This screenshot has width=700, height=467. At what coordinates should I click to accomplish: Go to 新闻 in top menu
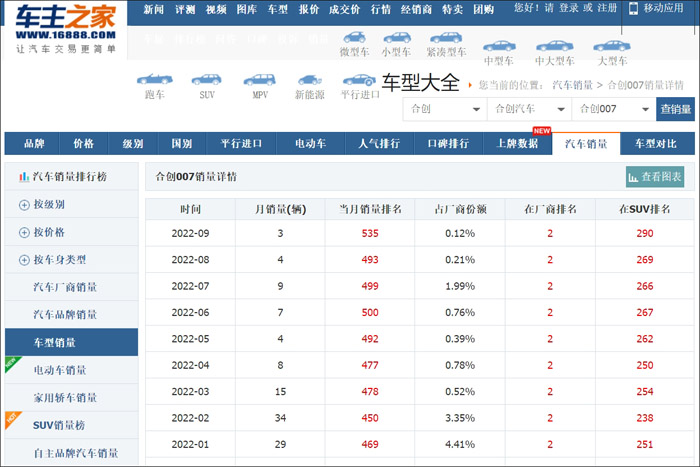(x=154, y=9)
